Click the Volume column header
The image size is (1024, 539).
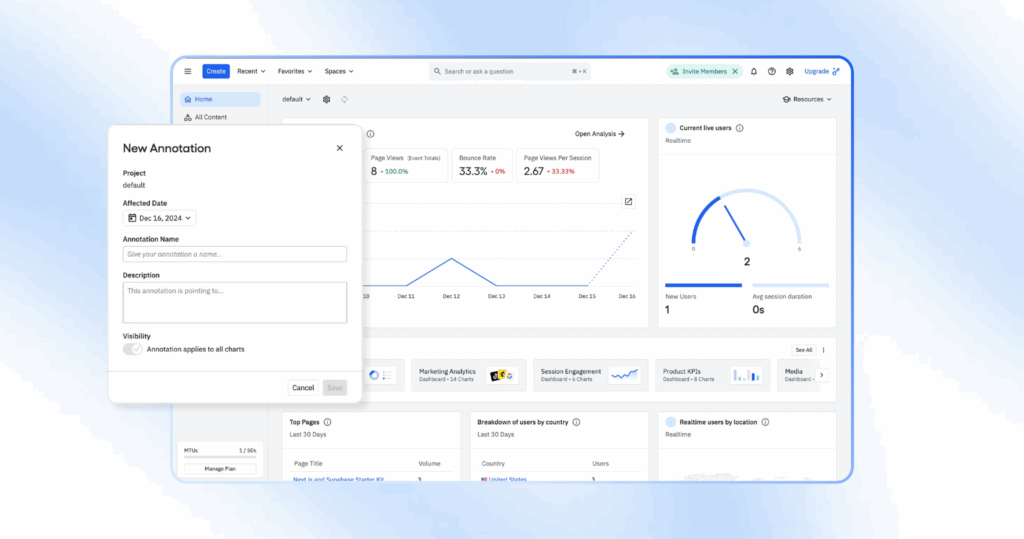coord(429,463)
